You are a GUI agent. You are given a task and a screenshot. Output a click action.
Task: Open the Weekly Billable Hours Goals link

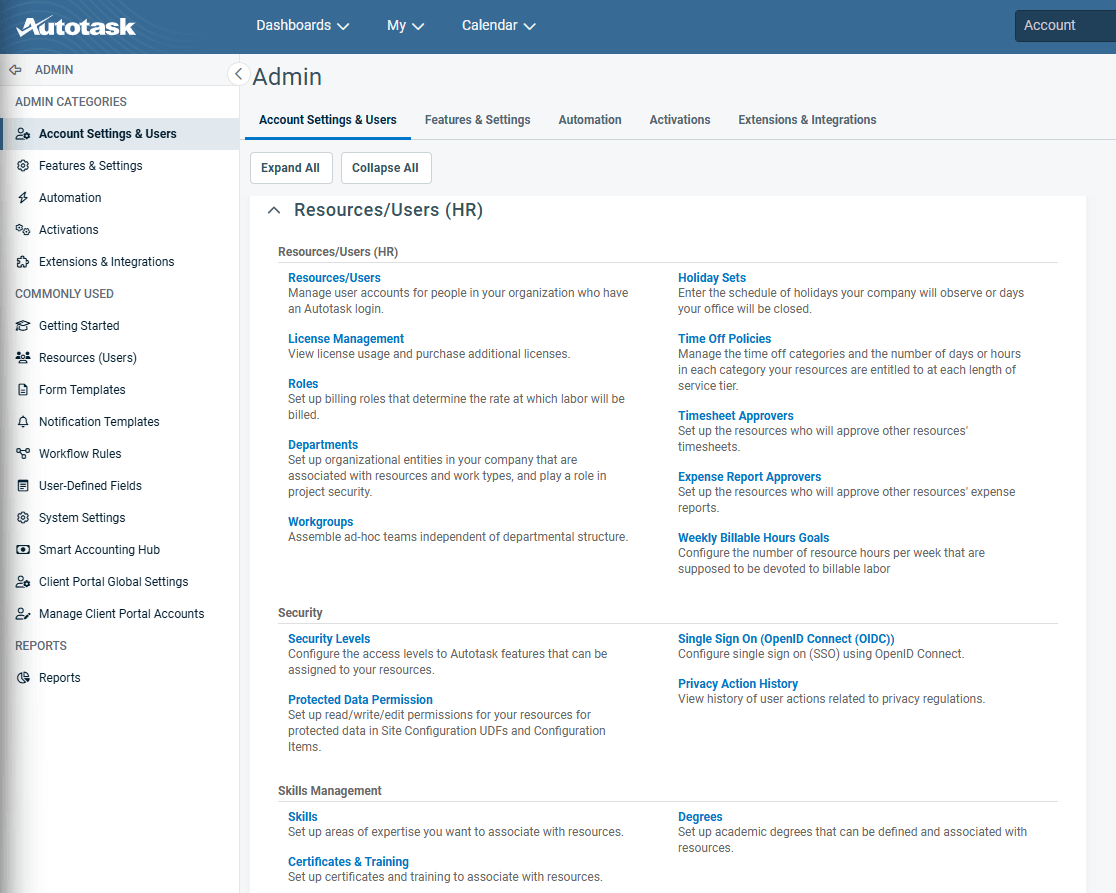click(753, 539)
